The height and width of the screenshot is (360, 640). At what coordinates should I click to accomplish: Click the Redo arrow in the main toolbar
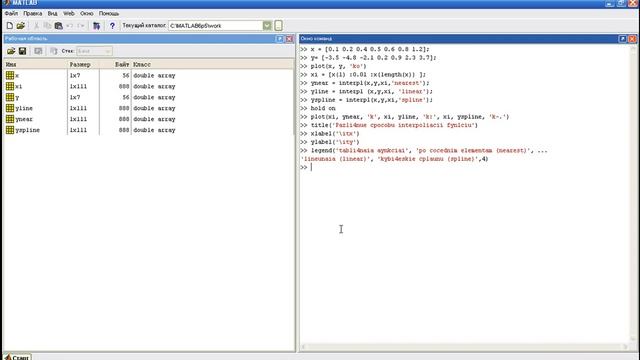[81, 26]
